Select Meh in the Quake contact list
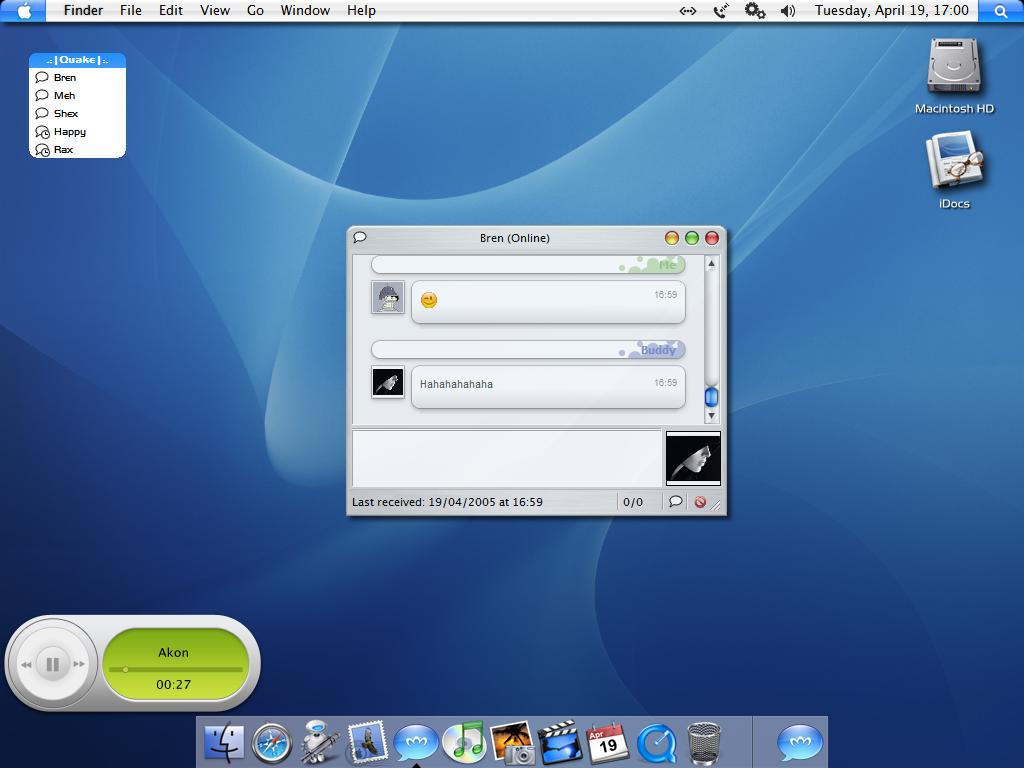Screen dimensions: 1024x768 (77, 95)
